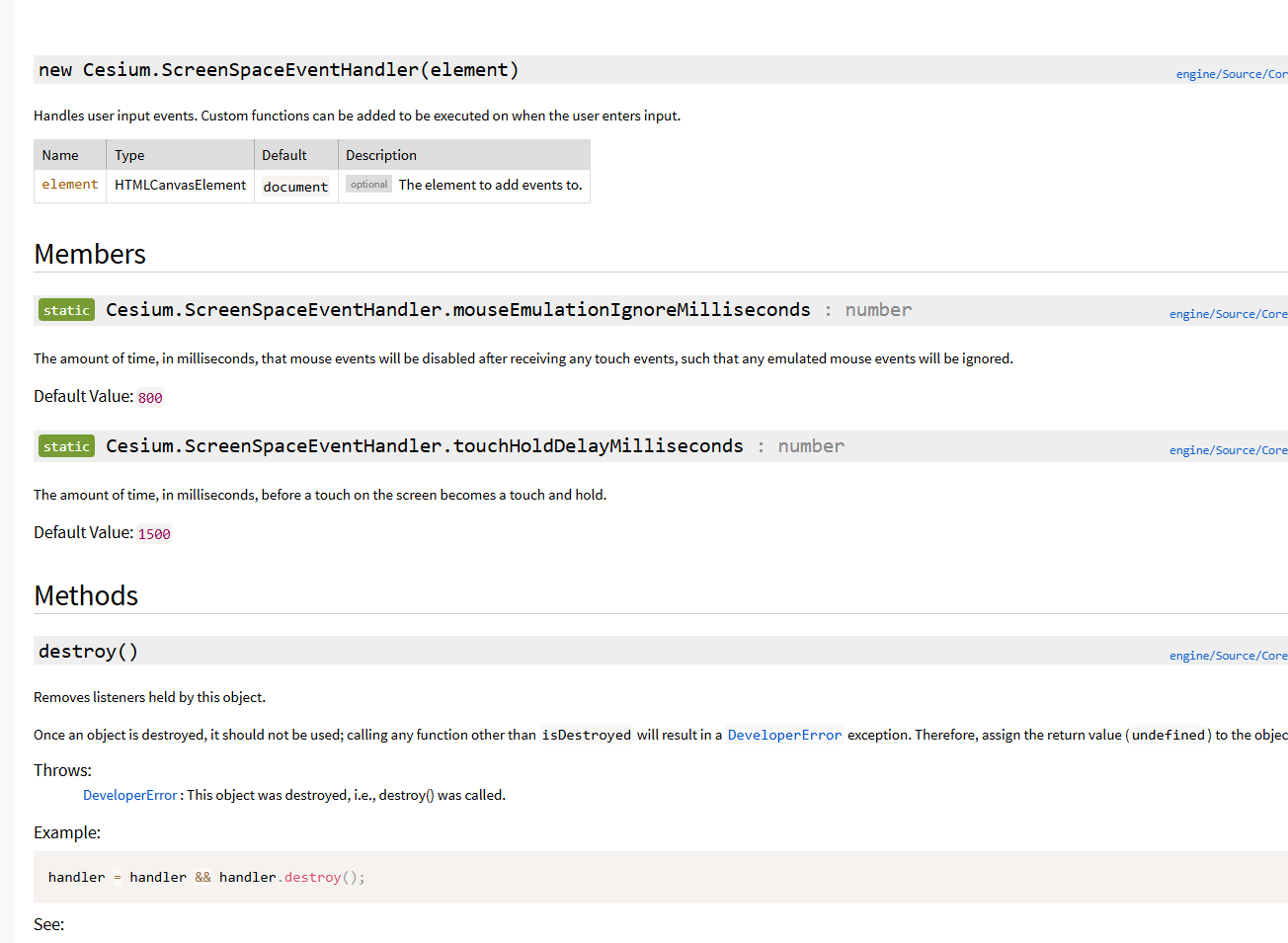Click the default value 800

(150, 398)
